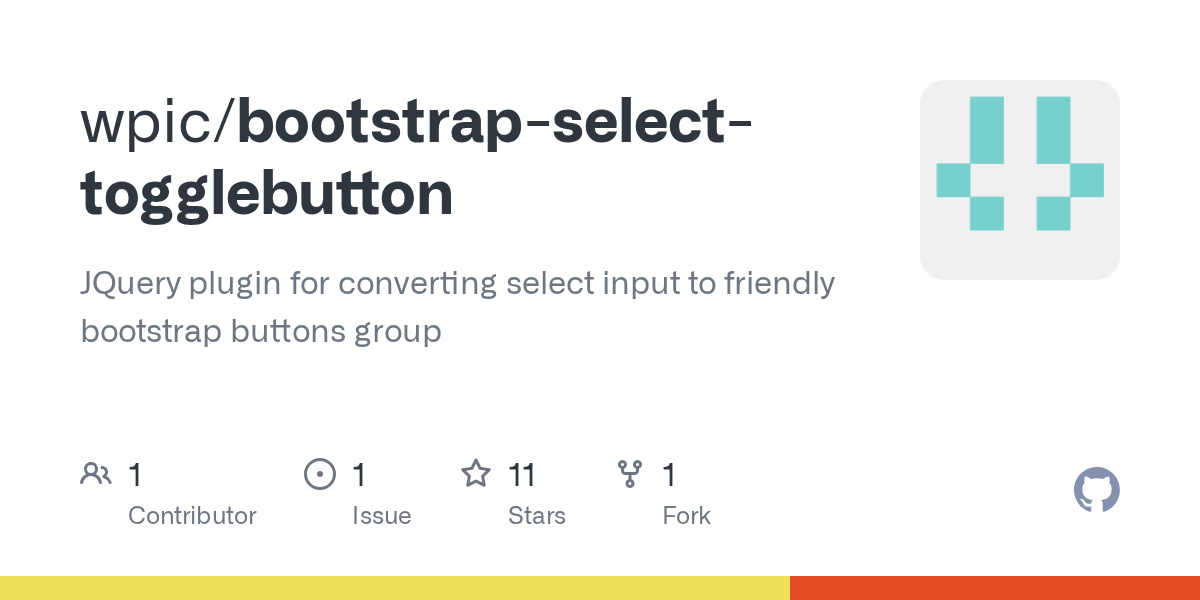Click the 'wpic/' owner name
1200x600 pixels.
point(158,124)
